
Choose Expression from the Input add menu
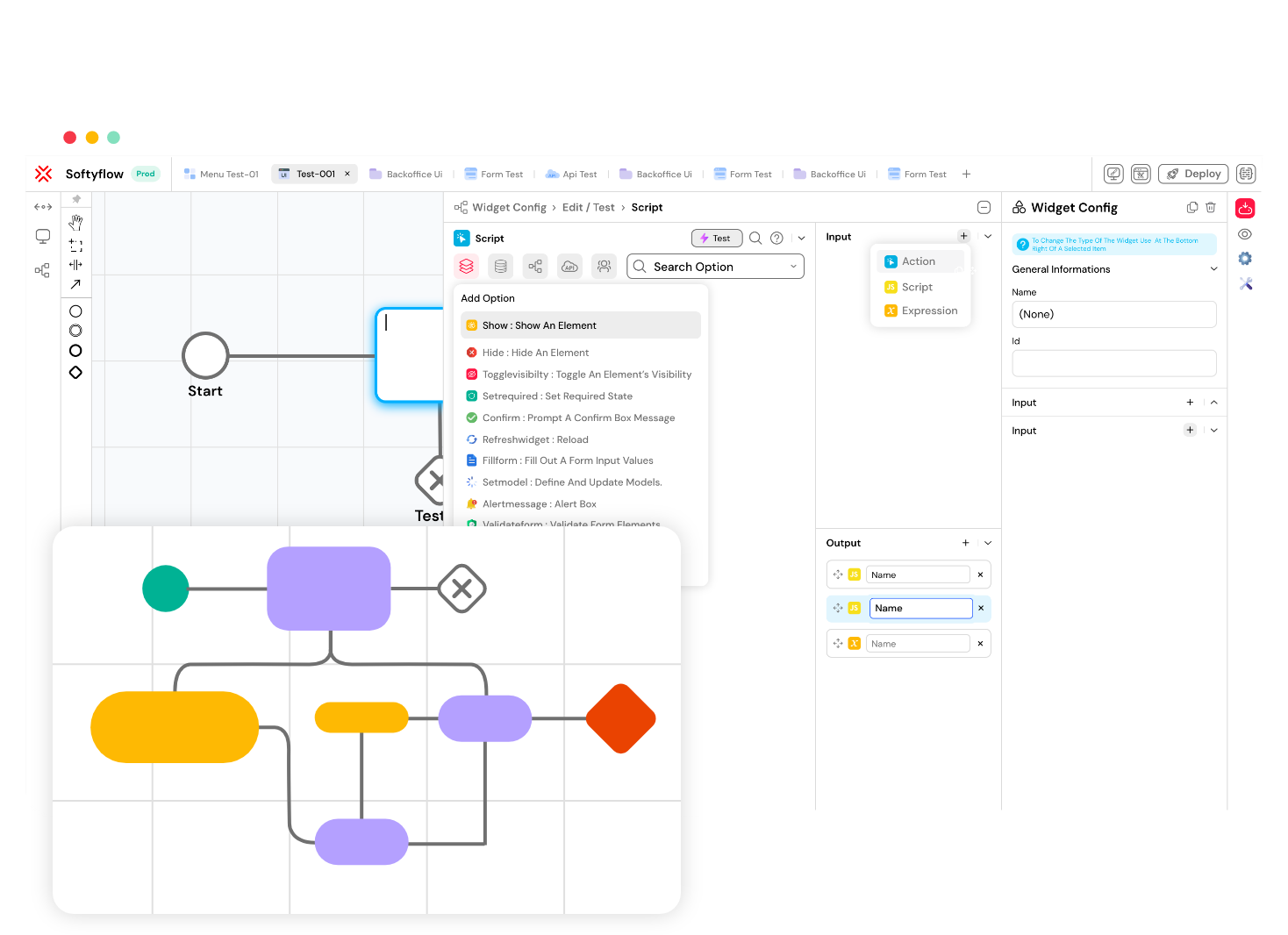coord(920,310)
